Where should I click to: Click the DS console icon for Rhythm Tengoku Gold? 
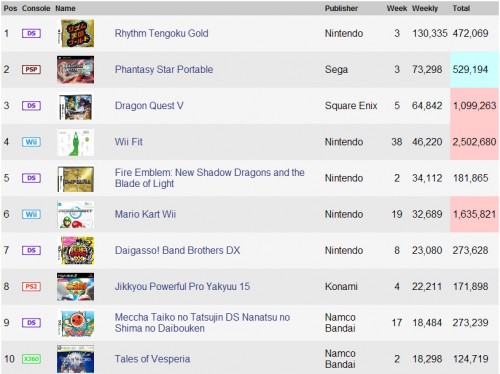31,33
